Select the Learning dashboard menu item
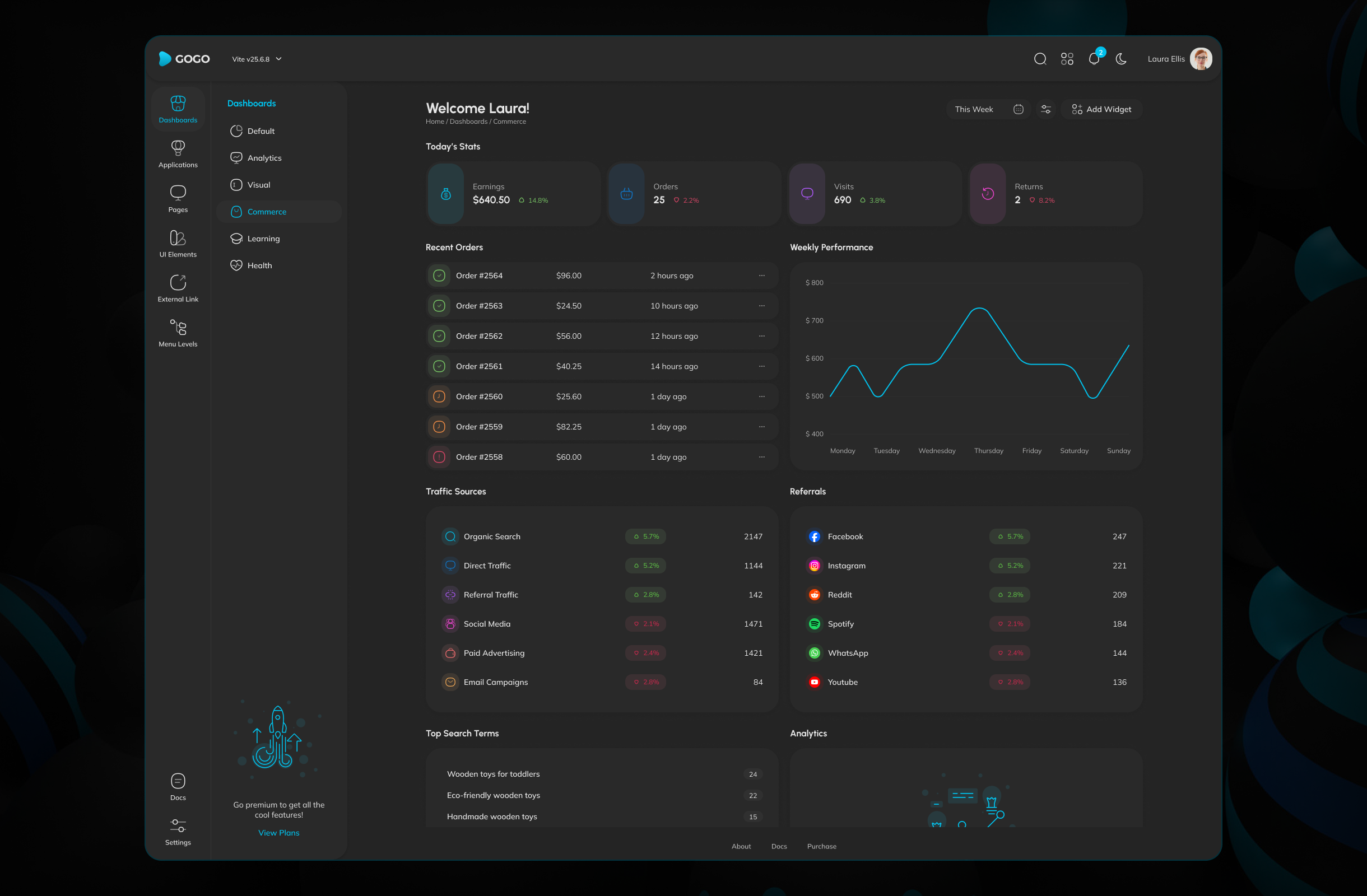1367x896 pixels. pos(263,238)
